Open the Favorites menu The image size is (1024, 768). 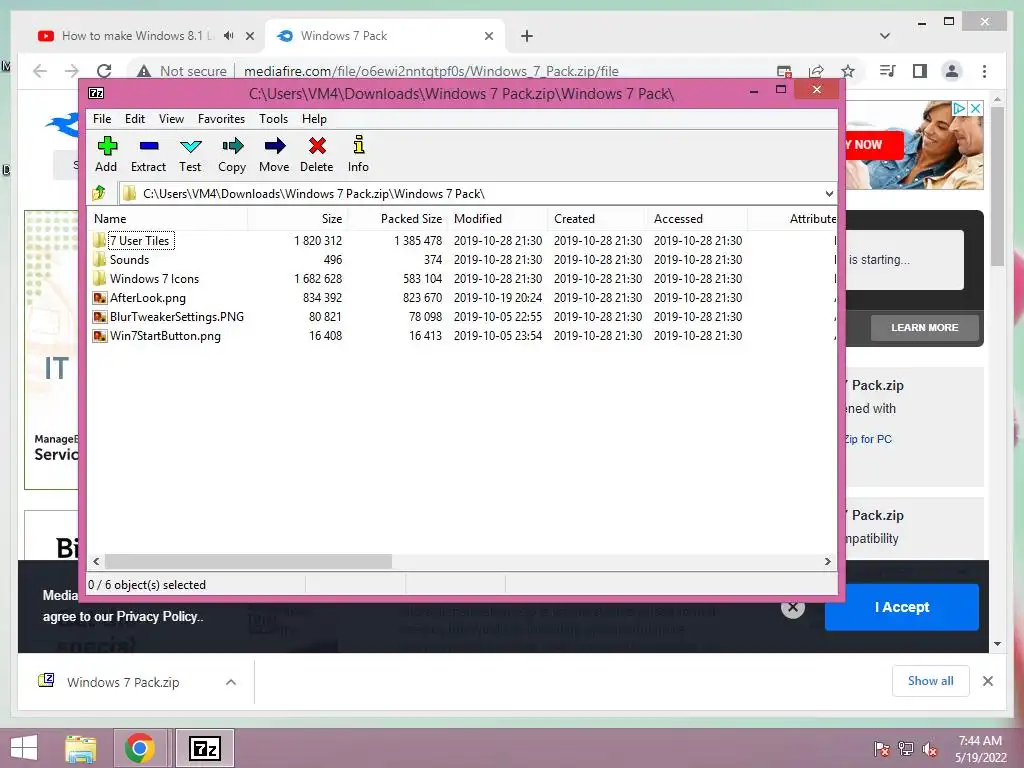(221, 119)
